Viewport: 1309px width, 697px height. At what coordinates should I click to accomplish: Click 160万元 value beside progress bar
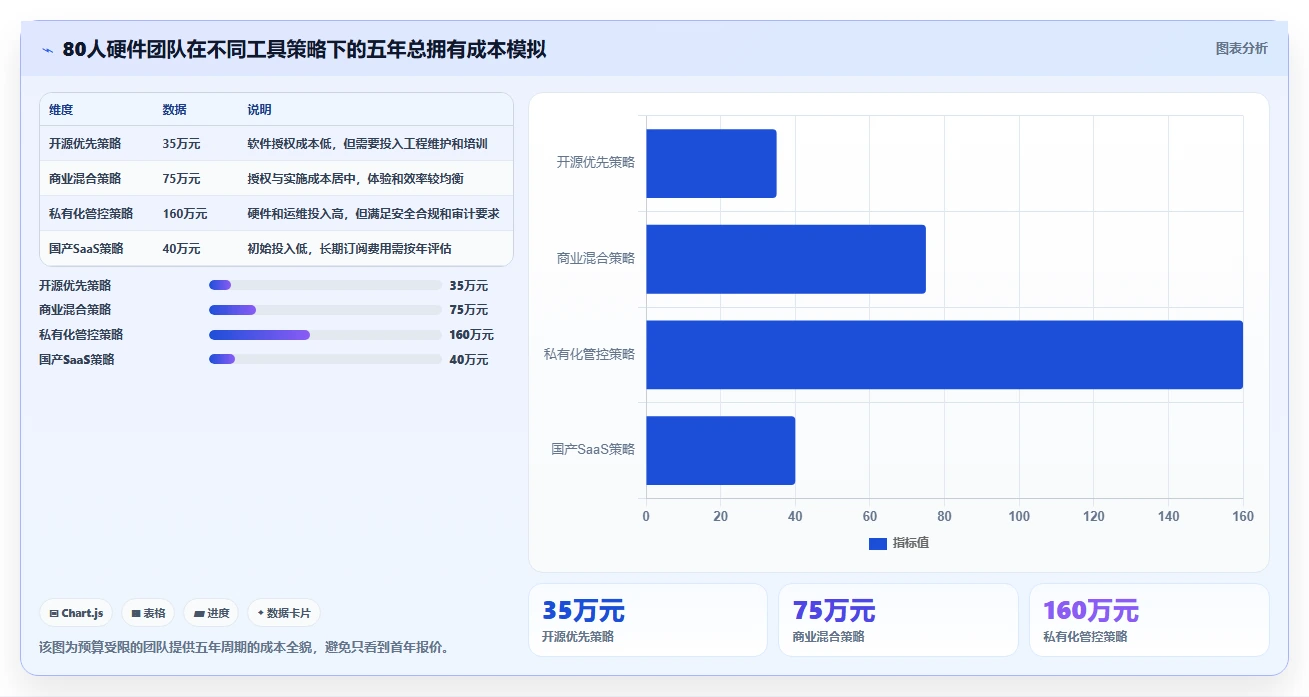pyautogui.click(x=472, y=335)
